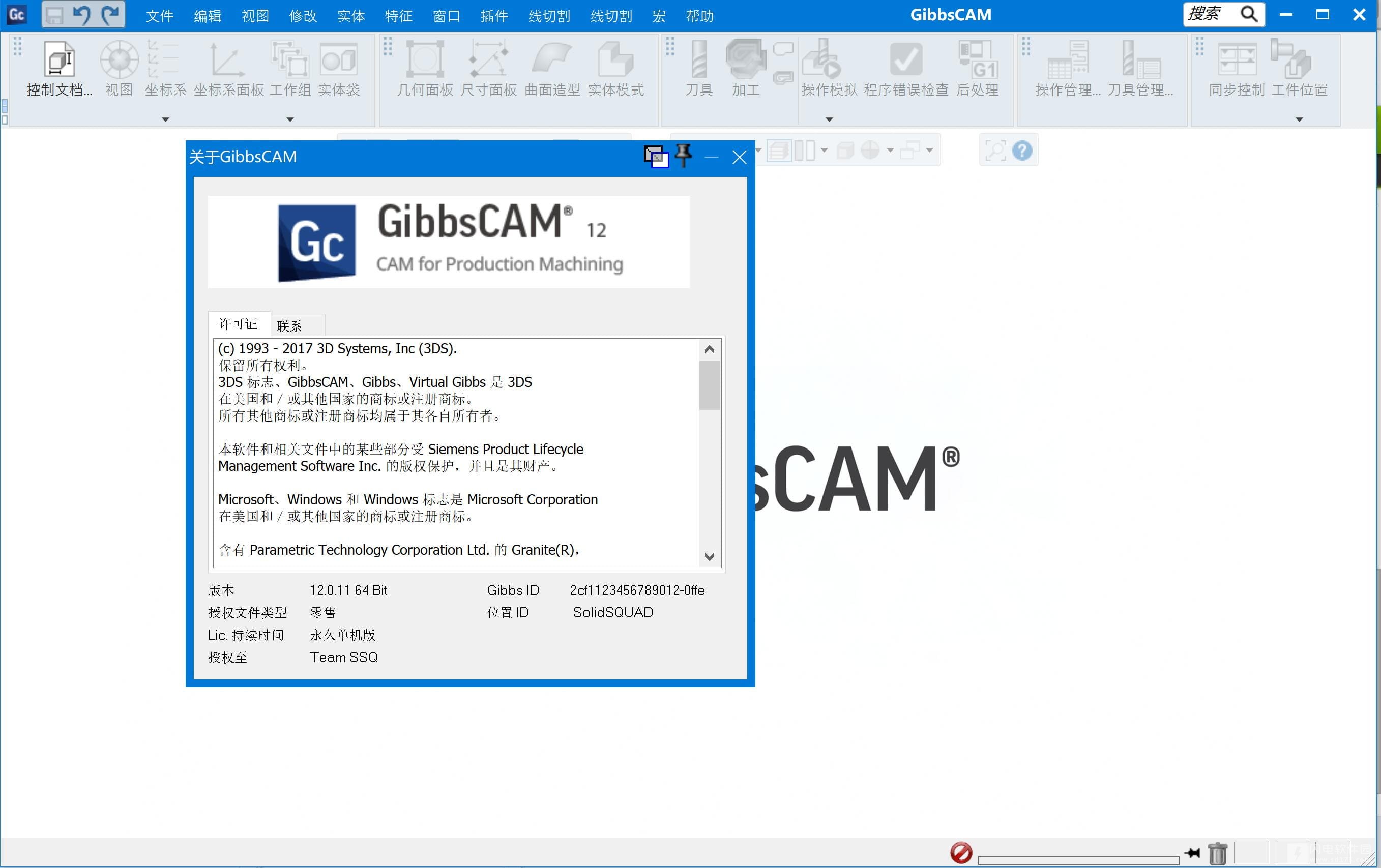
Task: Click the 授权至 value Team SSQ
Action: 343,657
